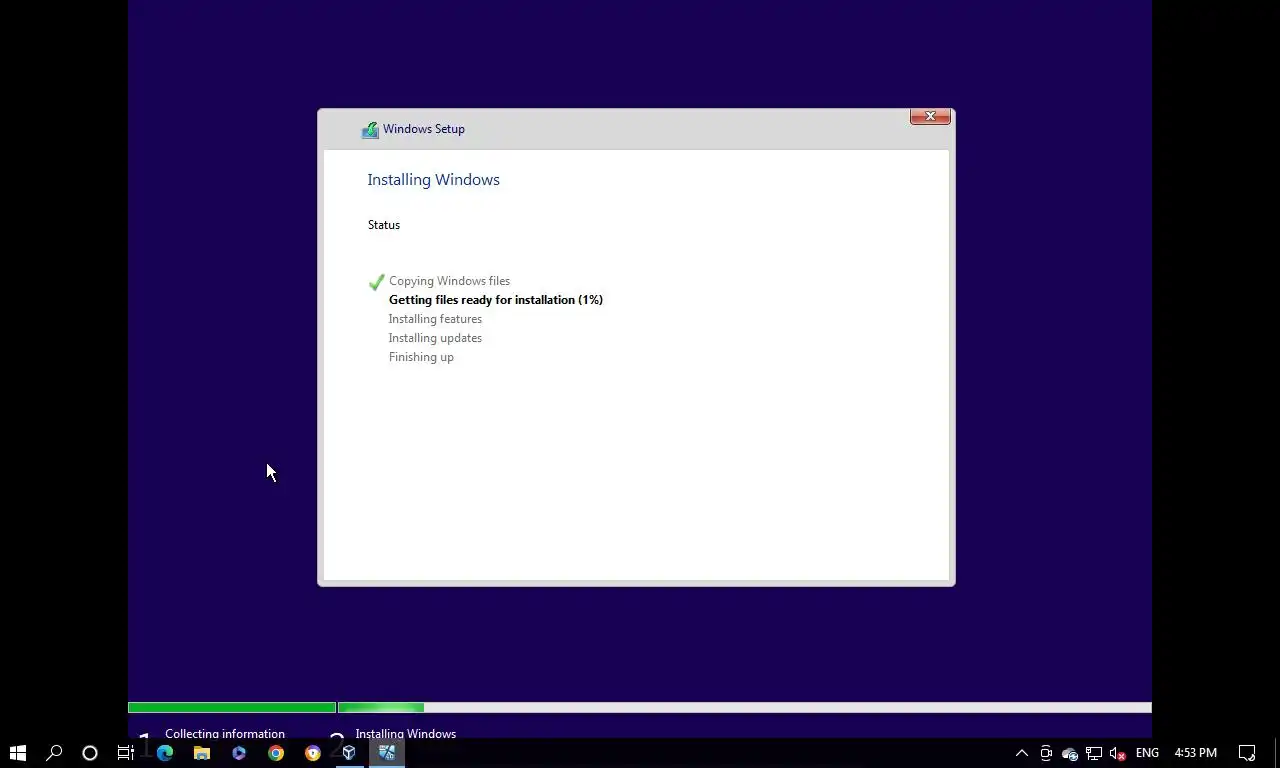The height and width of the screenshot is (768, 1280).
Task: Open Task View on the taskbar
Action: point(126,753)
